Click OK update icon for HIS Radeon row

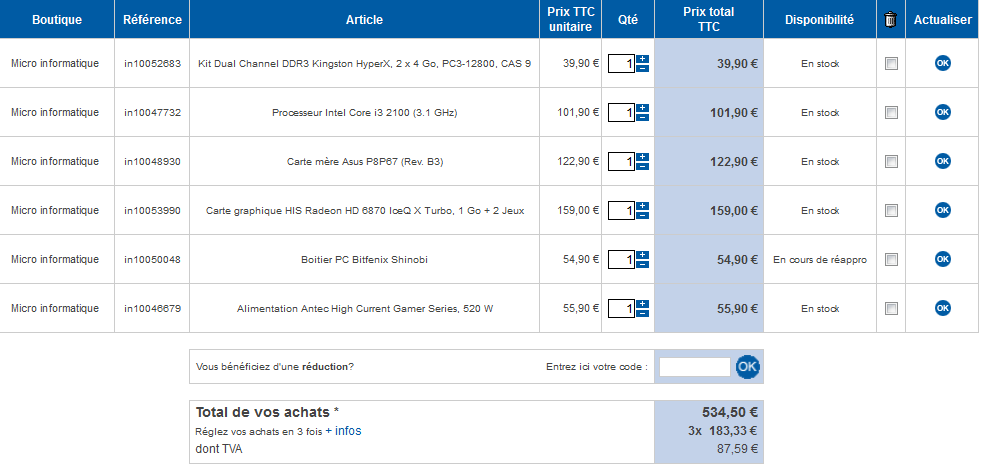[942, 210]
